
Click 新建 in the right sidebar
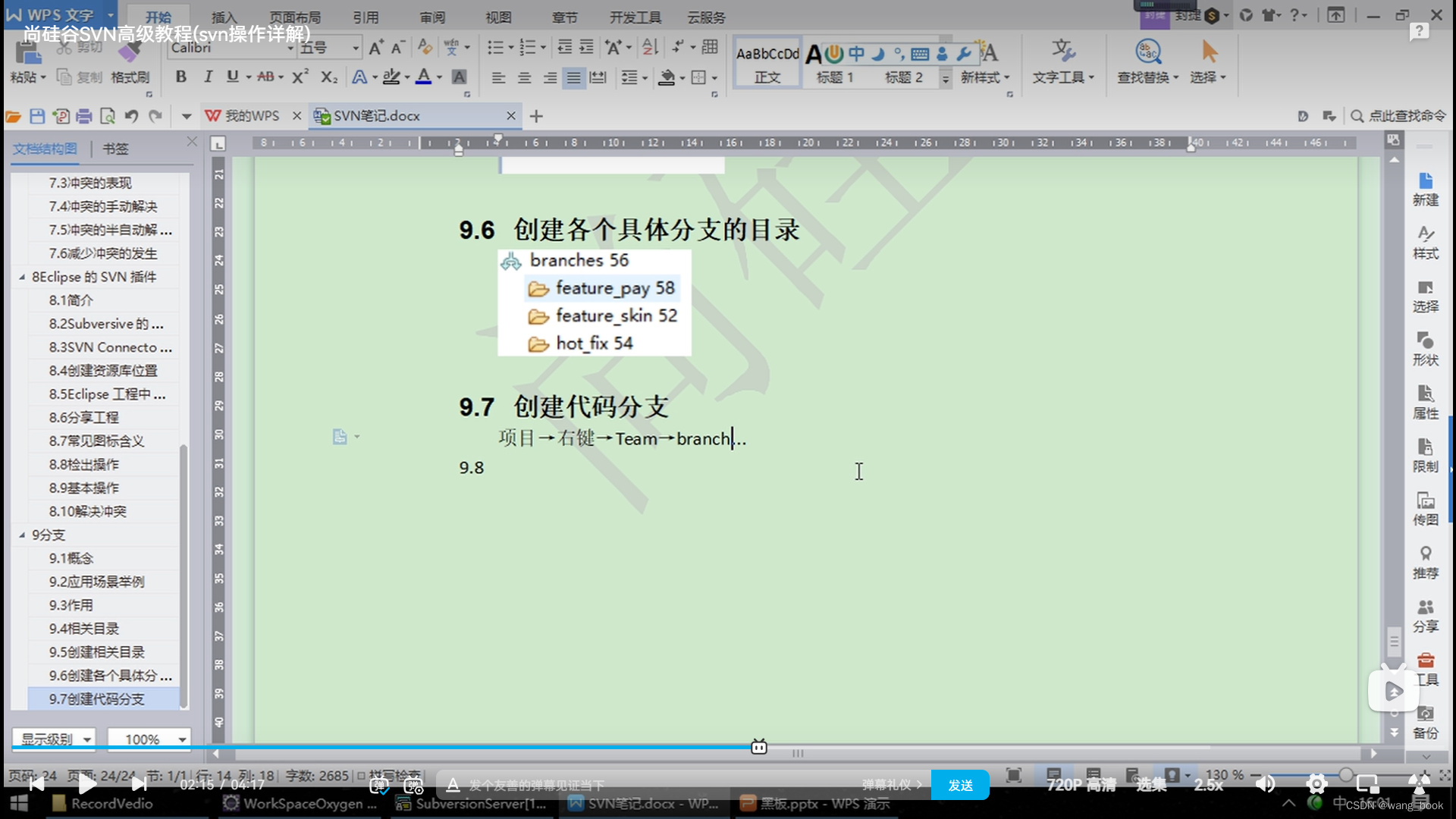(x=1426, y=190)
